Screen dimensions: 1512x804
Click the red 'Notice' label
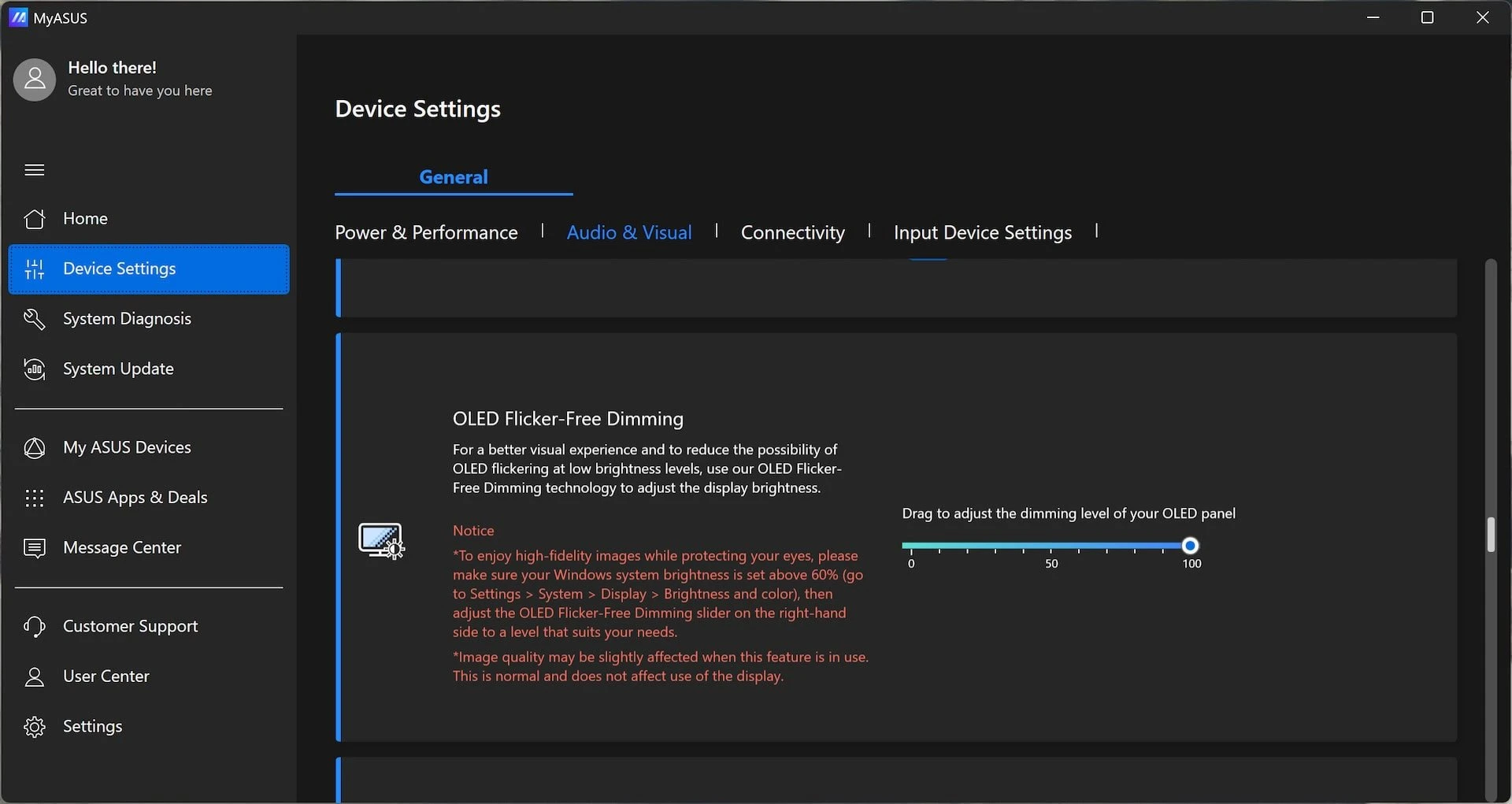click(x=473, y=531)
